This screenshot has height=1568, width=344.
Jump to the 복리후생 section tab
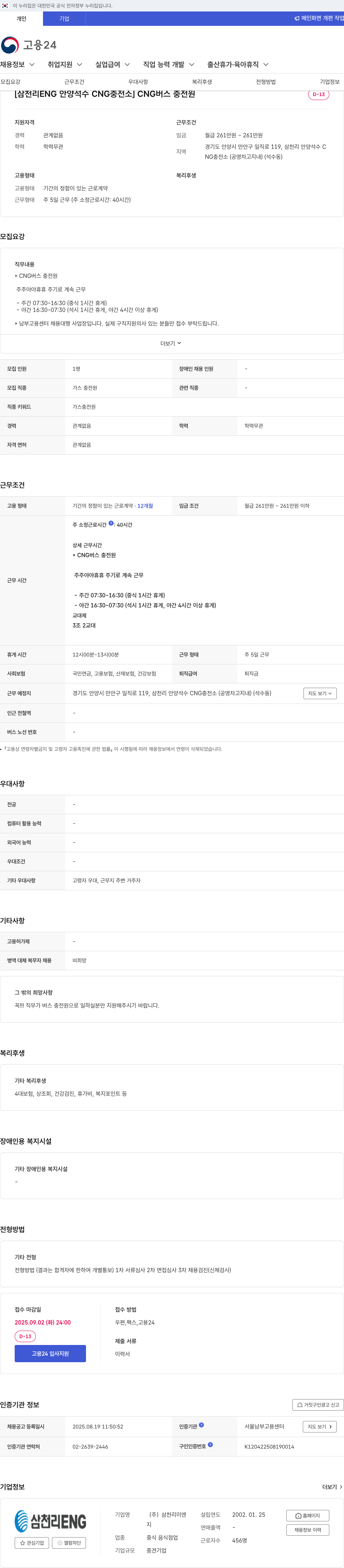(x=202, y=81)
